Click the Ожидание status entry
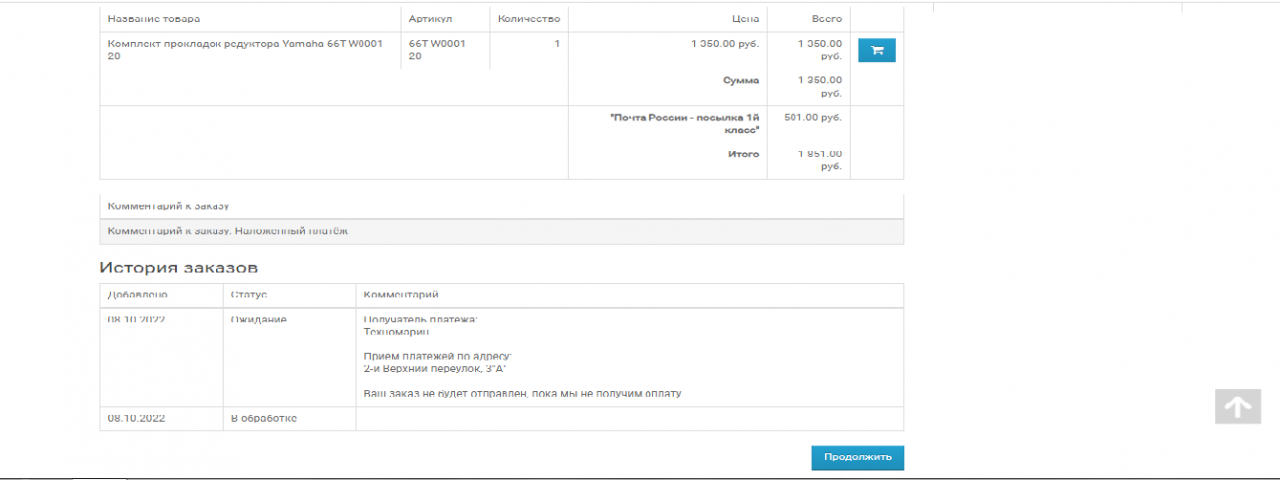Viewport: 1280px width, 480px height. click(258, 320)
